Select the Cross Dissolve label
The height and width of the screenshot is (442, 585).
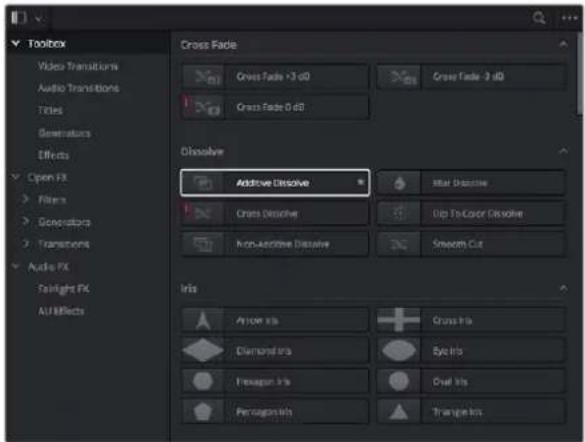pyautogui.click(x=267, y=213)
